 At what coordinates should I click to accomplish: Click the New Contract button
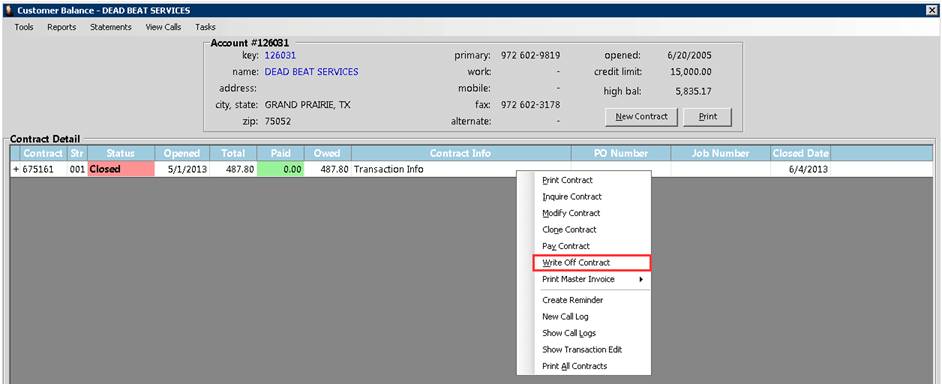[x=642, y=117]
